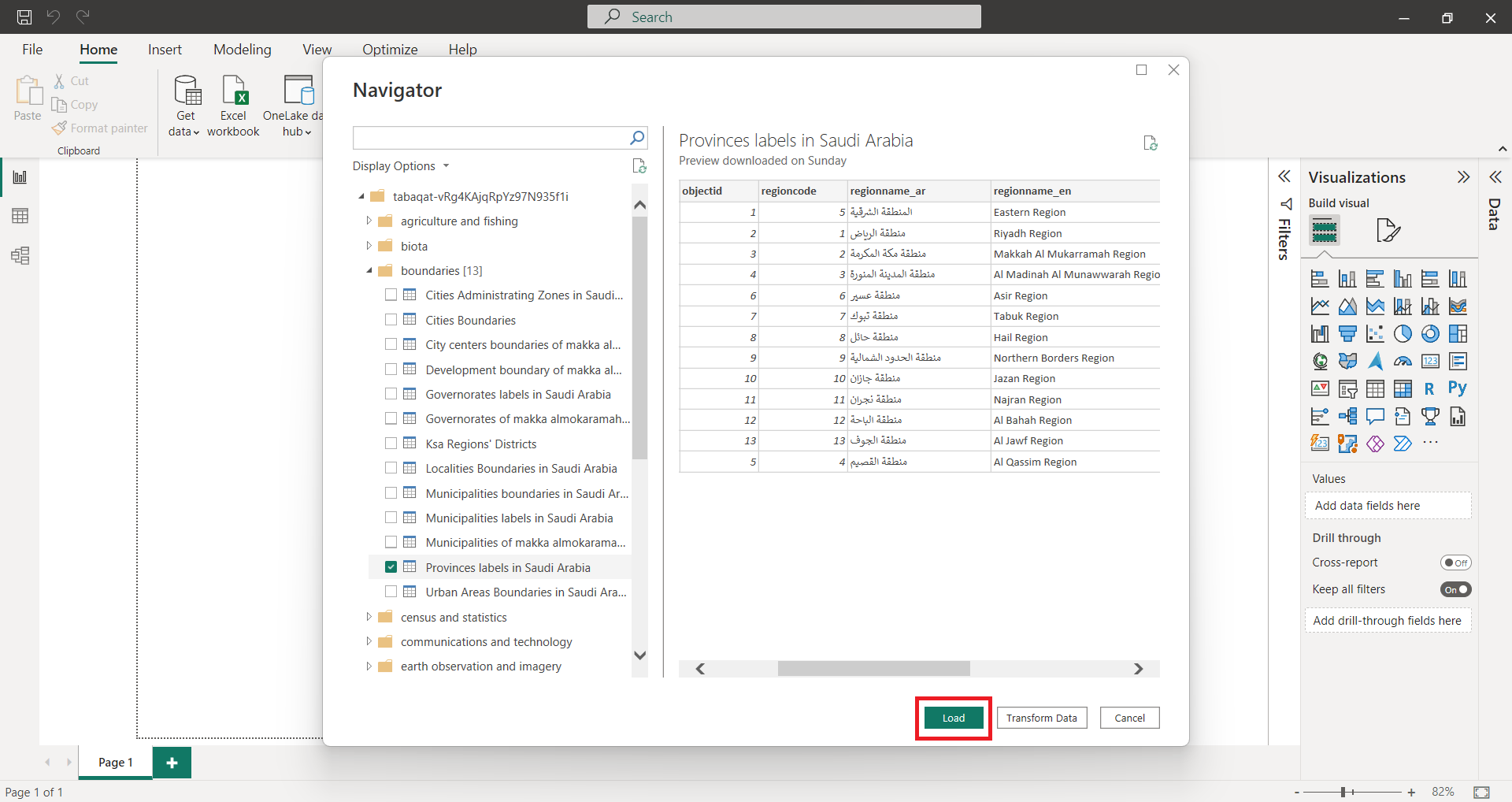This screenshot has height=802, width=1512.
Task: Switch to Report view in left sidebar
Action: click(x=20, y=177)
